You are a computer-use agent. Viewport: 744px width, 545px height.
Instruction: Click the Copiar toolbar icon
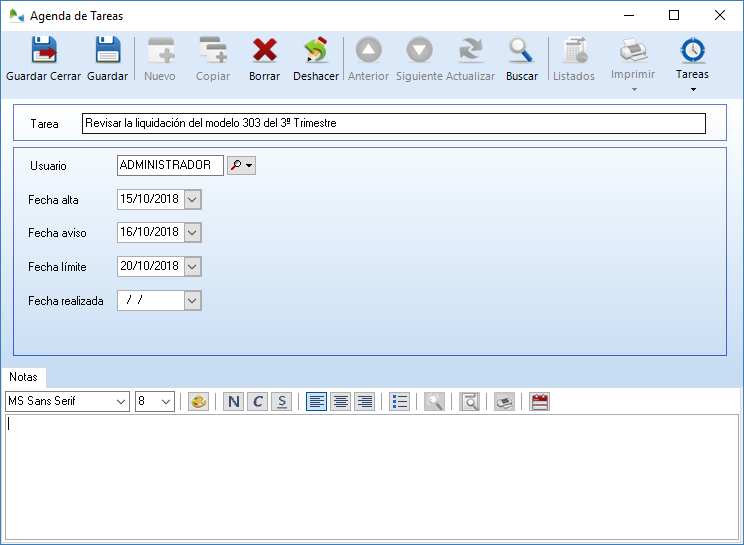213,50
